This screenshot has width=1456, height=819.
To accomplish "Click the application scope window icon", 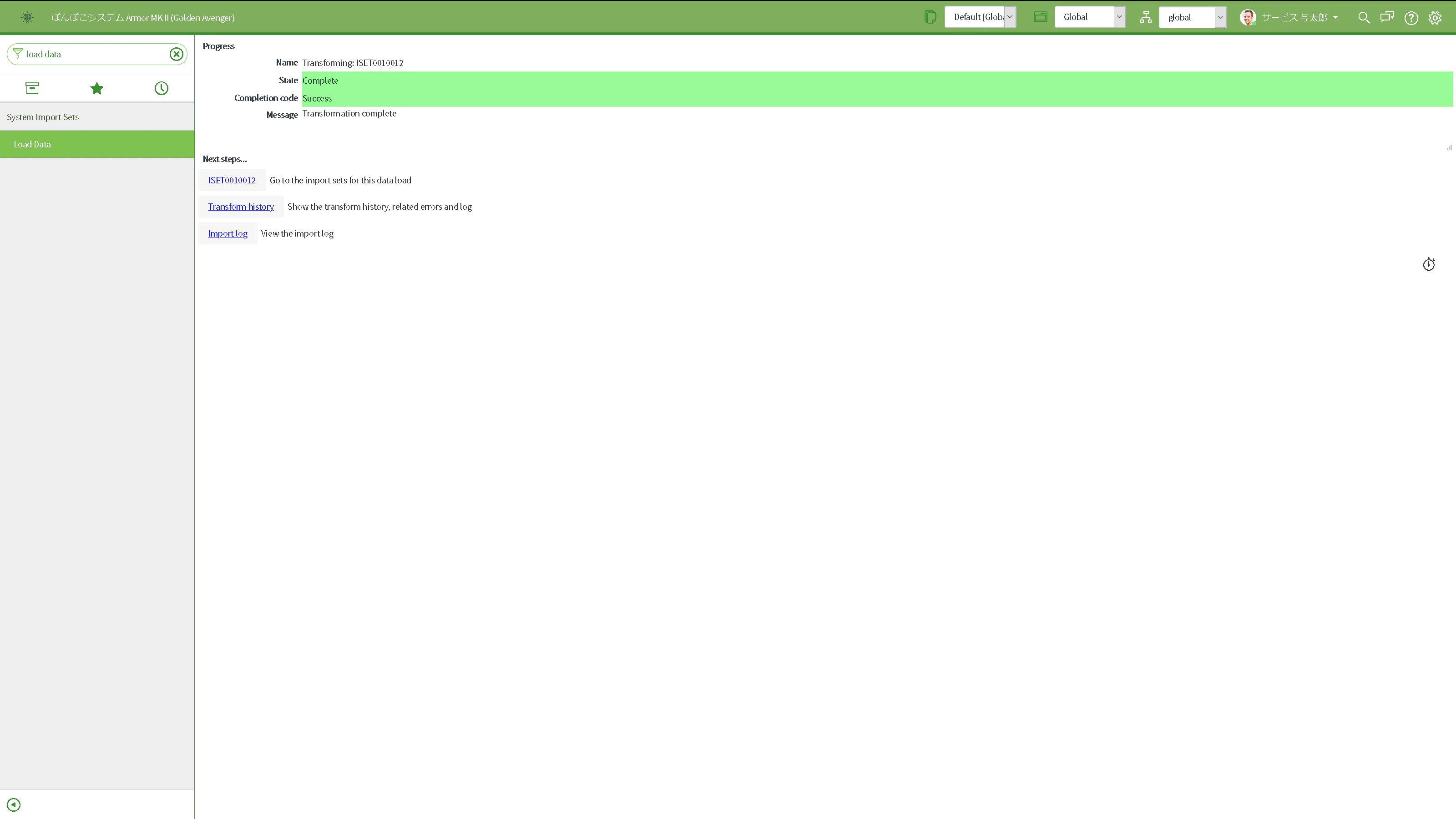I will tap(1041, 17).
